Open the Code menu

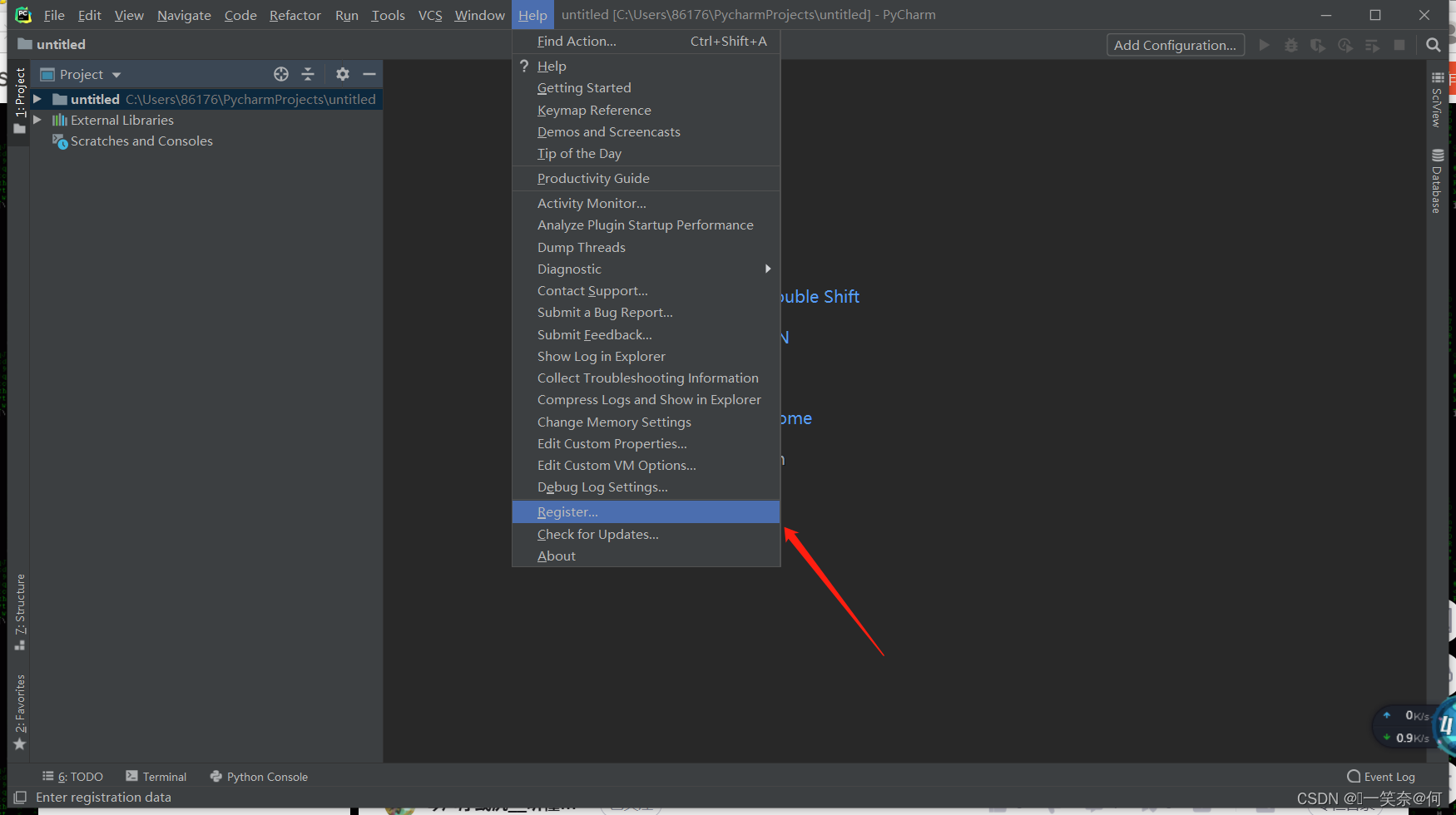pyautogui.click(x=240, y=15)
